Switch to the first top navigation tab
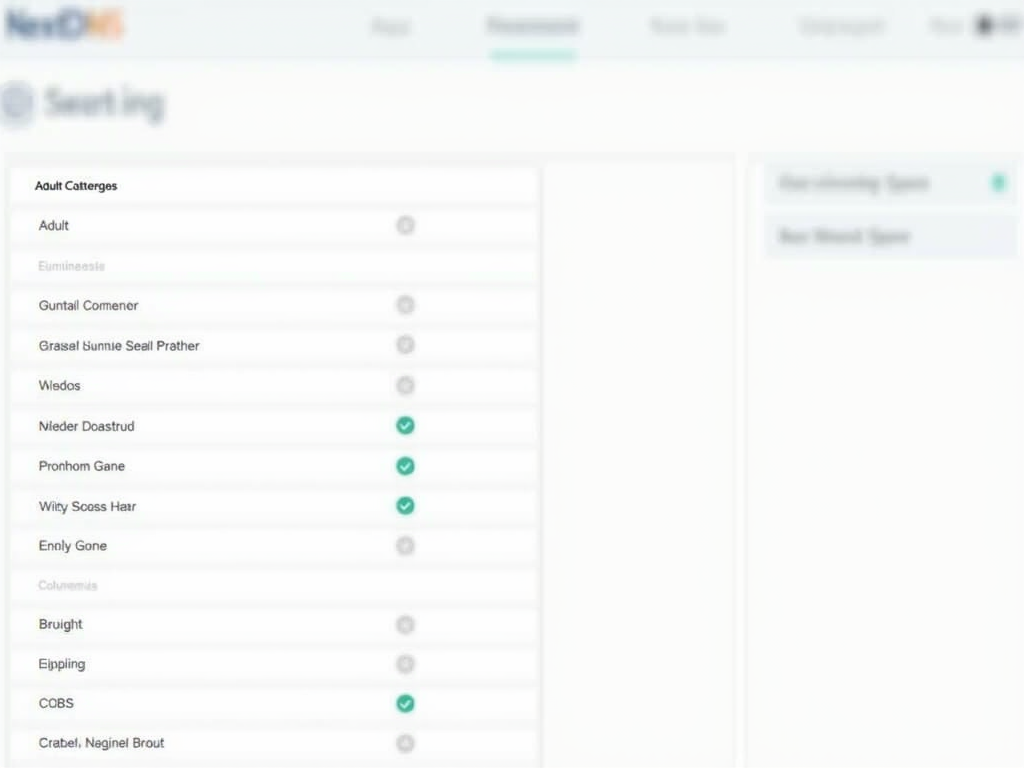 390,27
